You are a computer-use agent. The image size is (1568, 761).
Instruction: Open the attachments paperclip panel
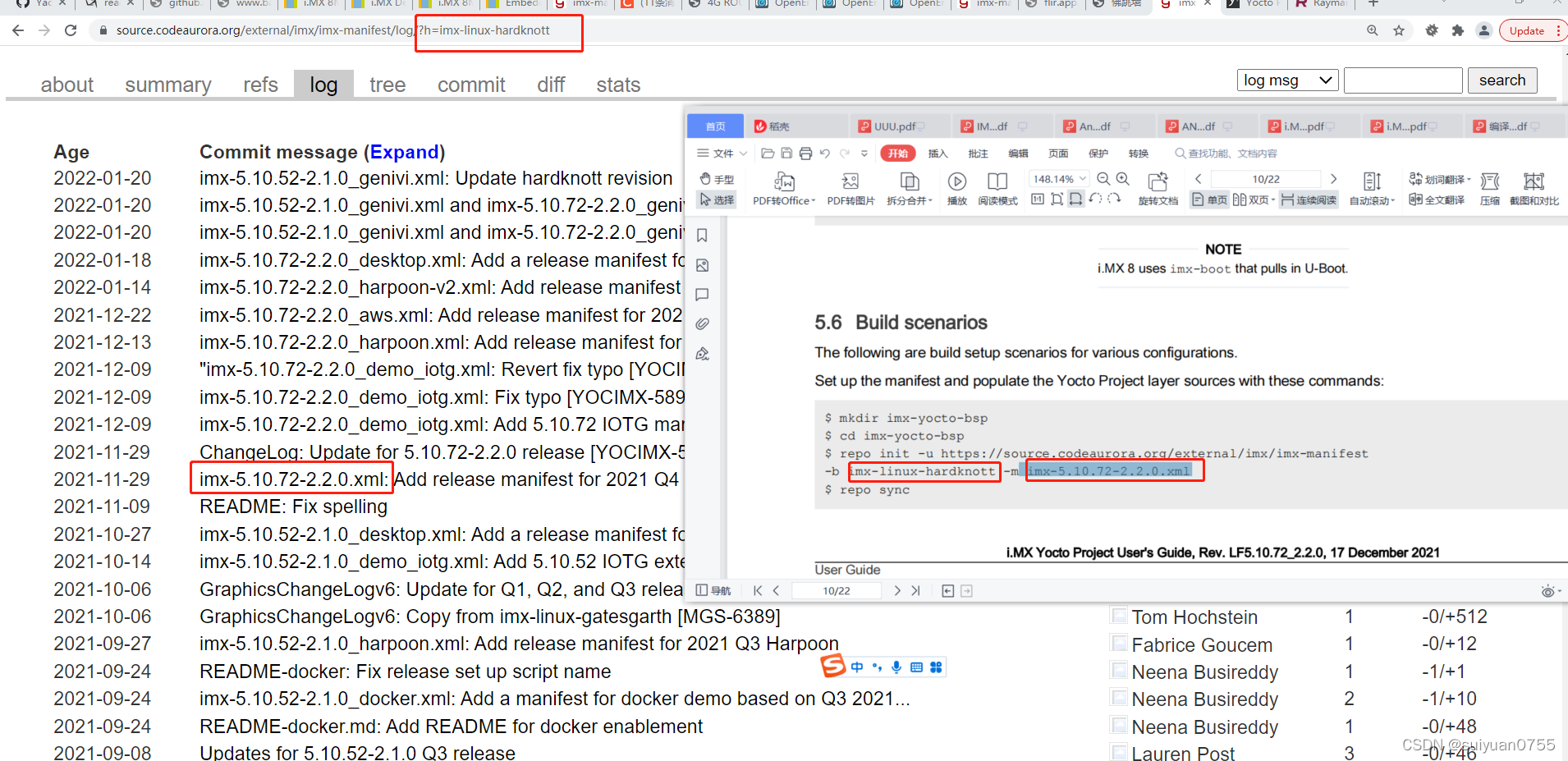(702, 323)
